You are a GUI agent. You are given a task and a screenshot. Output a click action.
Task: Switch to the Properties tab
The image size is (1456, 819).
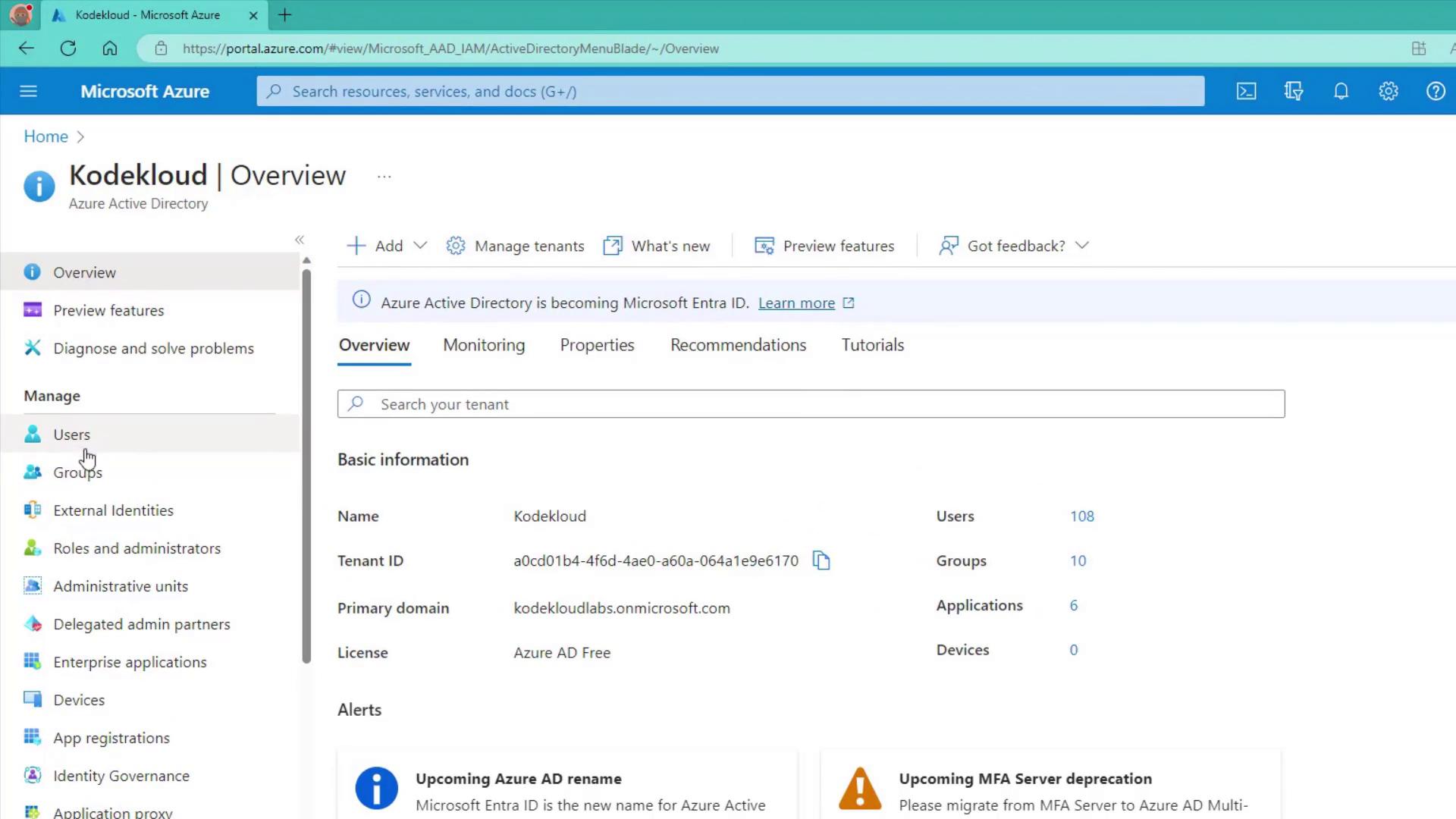597,345
